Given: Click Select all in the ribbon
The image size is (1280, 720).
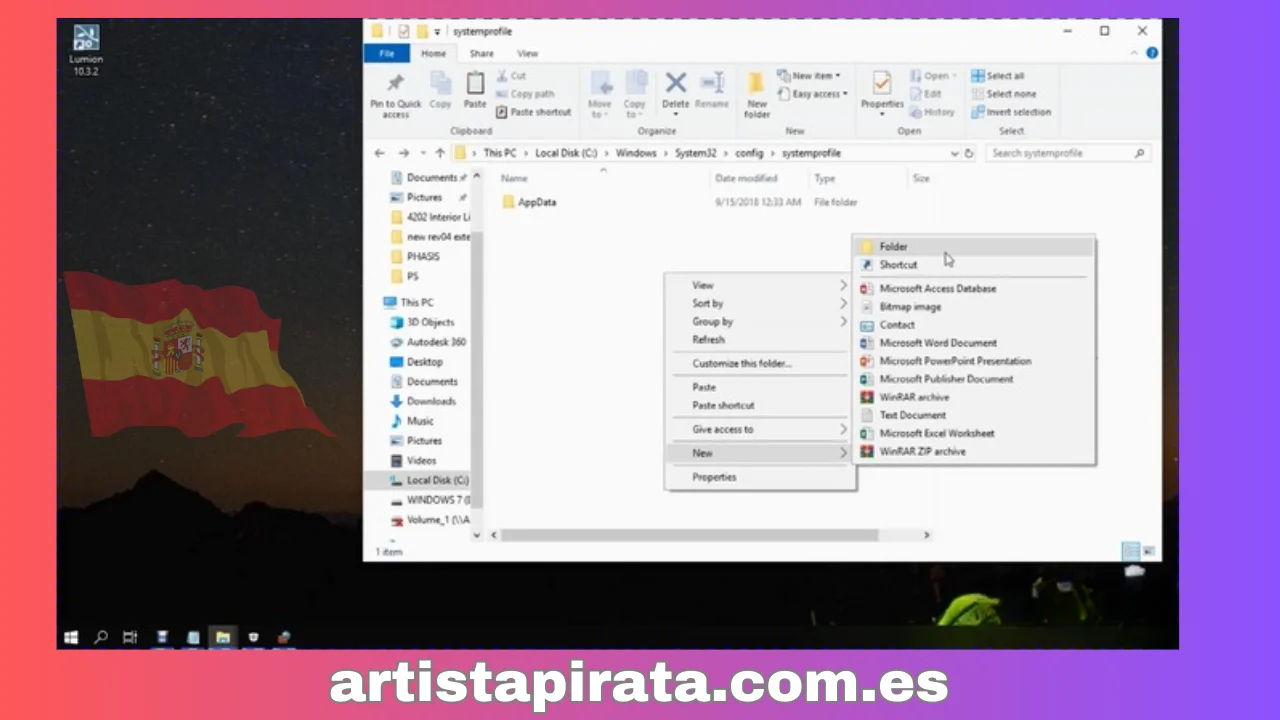Looking at the screenshot, I should tap(997, 76).
